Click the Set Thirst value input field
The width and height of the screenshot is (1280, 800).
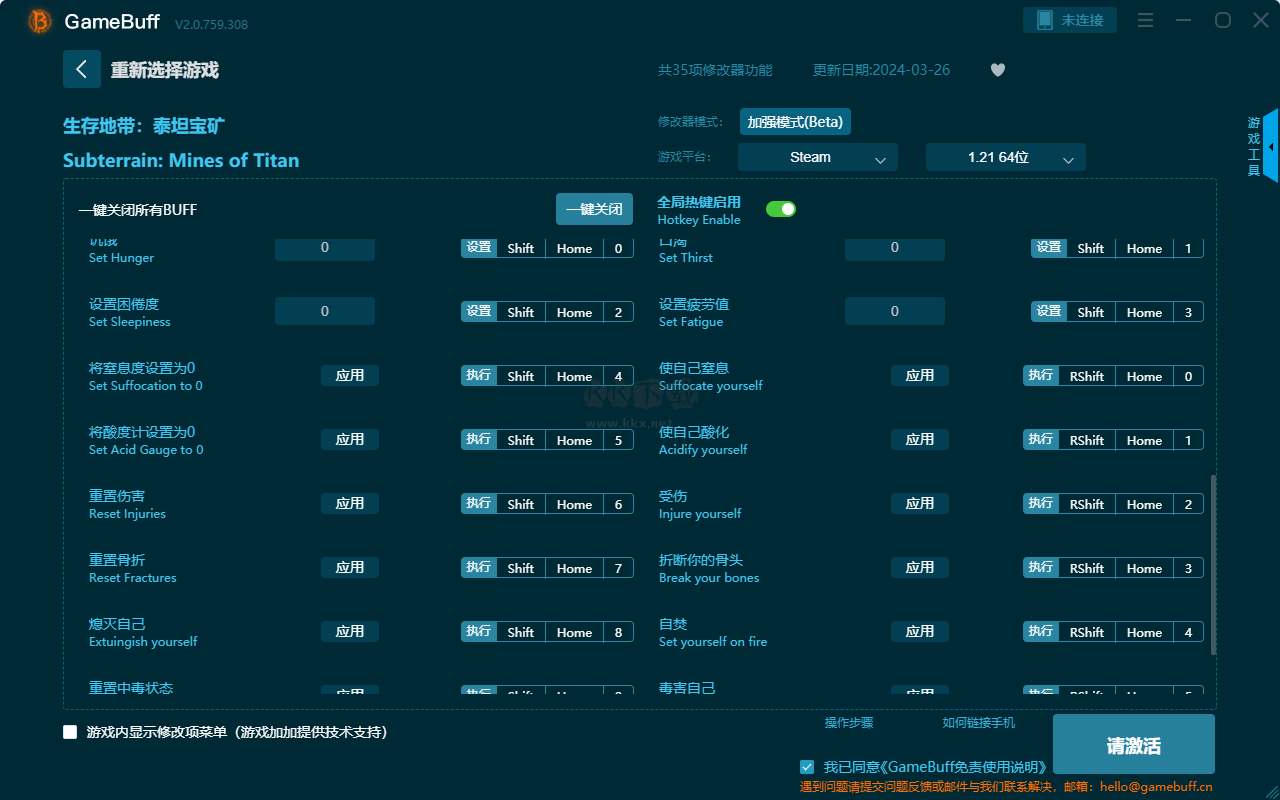[x=895, y=247]
